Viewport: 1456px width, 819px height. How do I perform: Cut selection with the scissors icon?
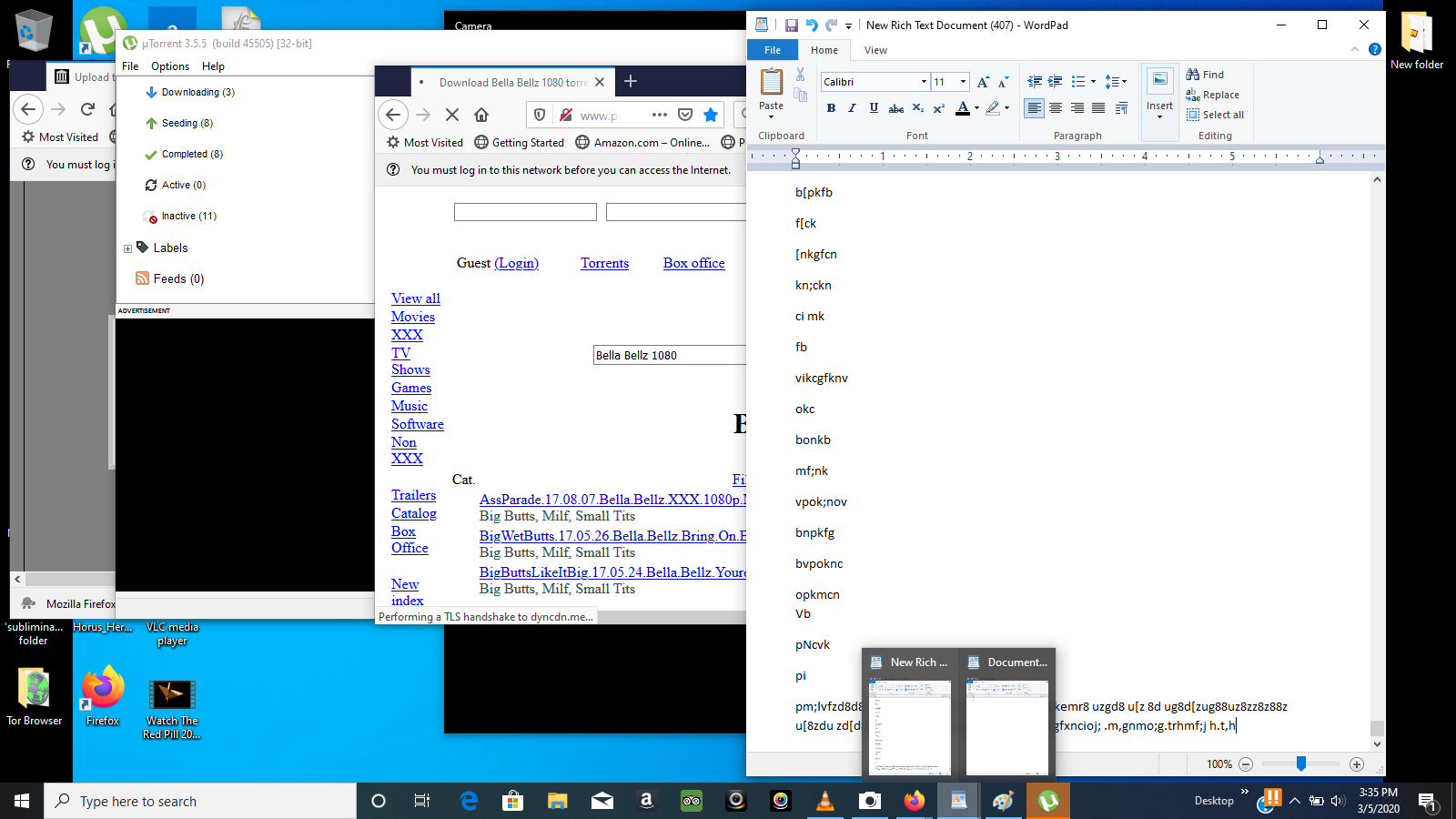pos(800,75)
